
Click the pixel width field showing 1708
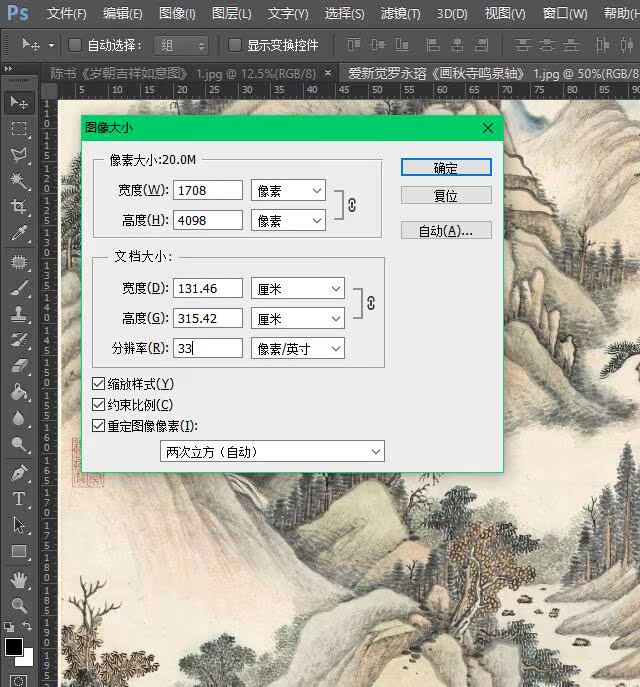coord(208,190)
